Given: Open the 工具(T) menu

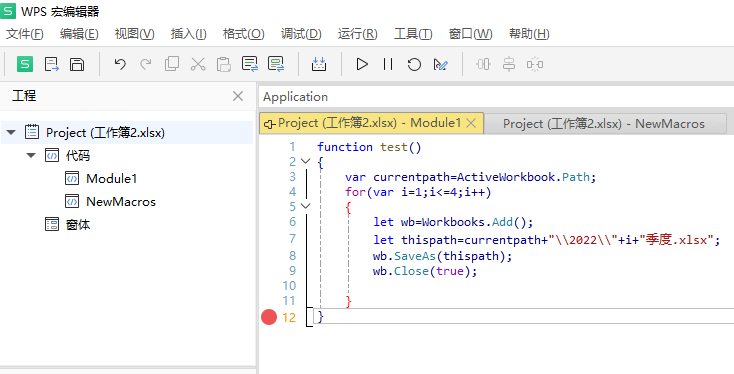Looking at the screenshot, I should coord(413,34).
